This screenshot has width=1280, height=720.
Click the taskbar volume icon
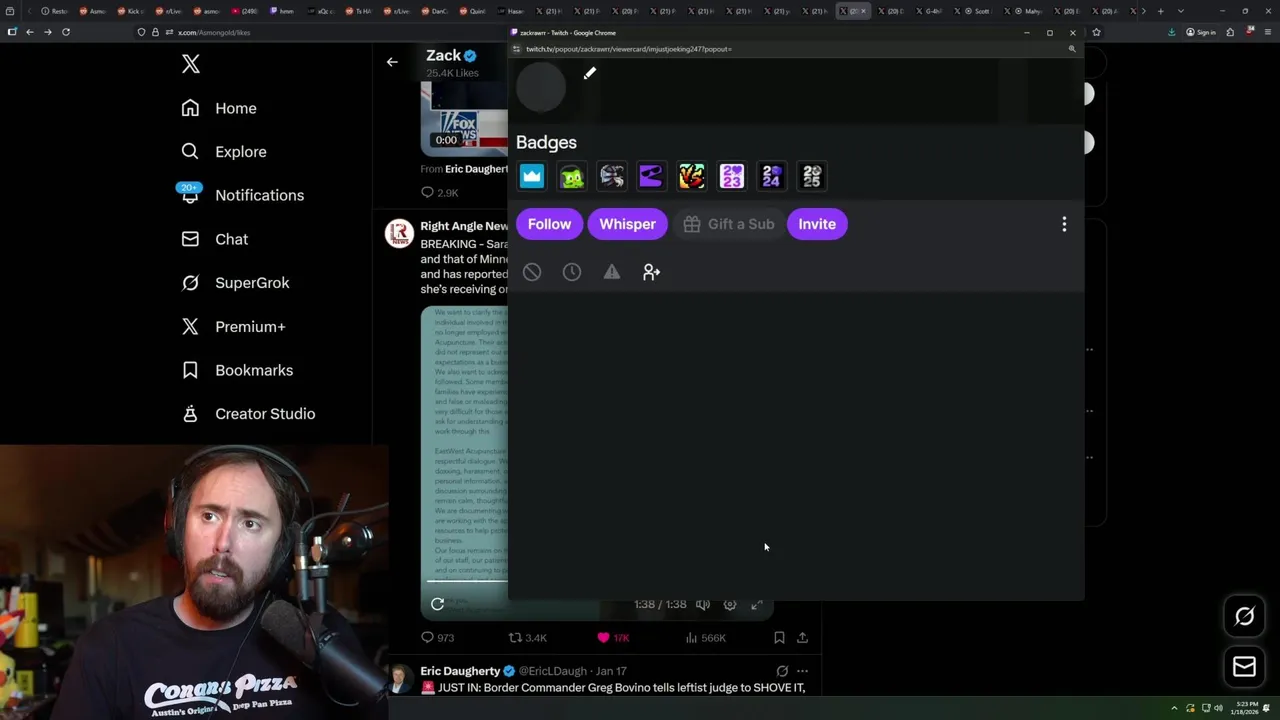(x=1218, y=708)
